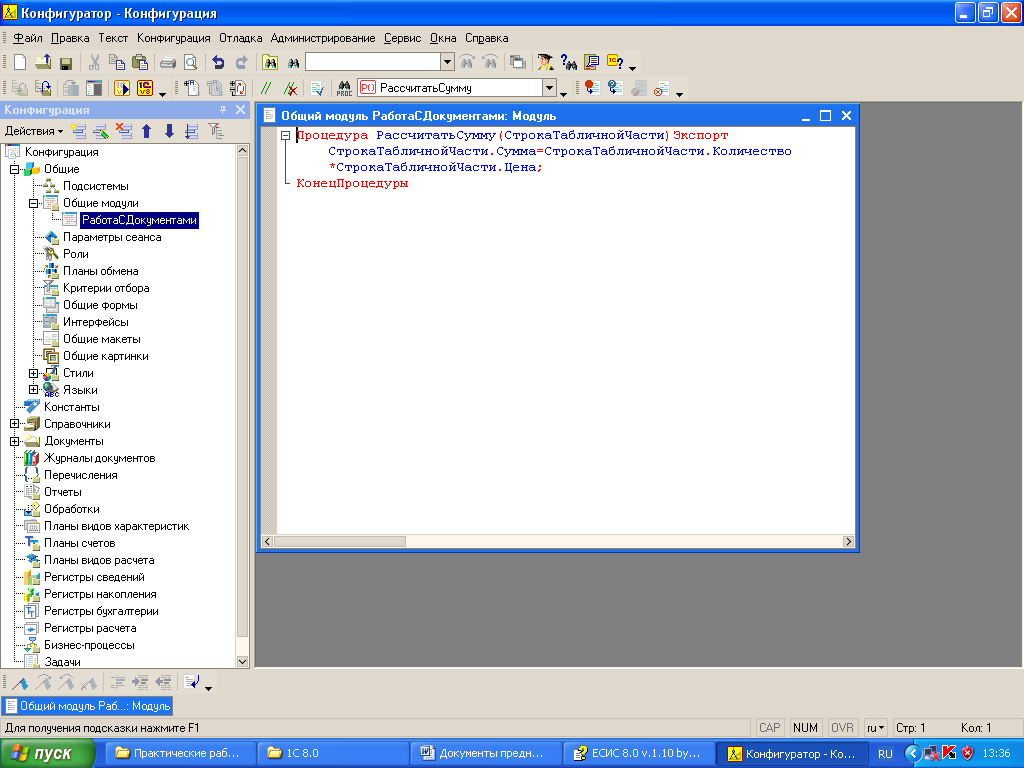Expand the Стили tree node
Viewport: 1024px width, 768px height.
click(33, 373)
